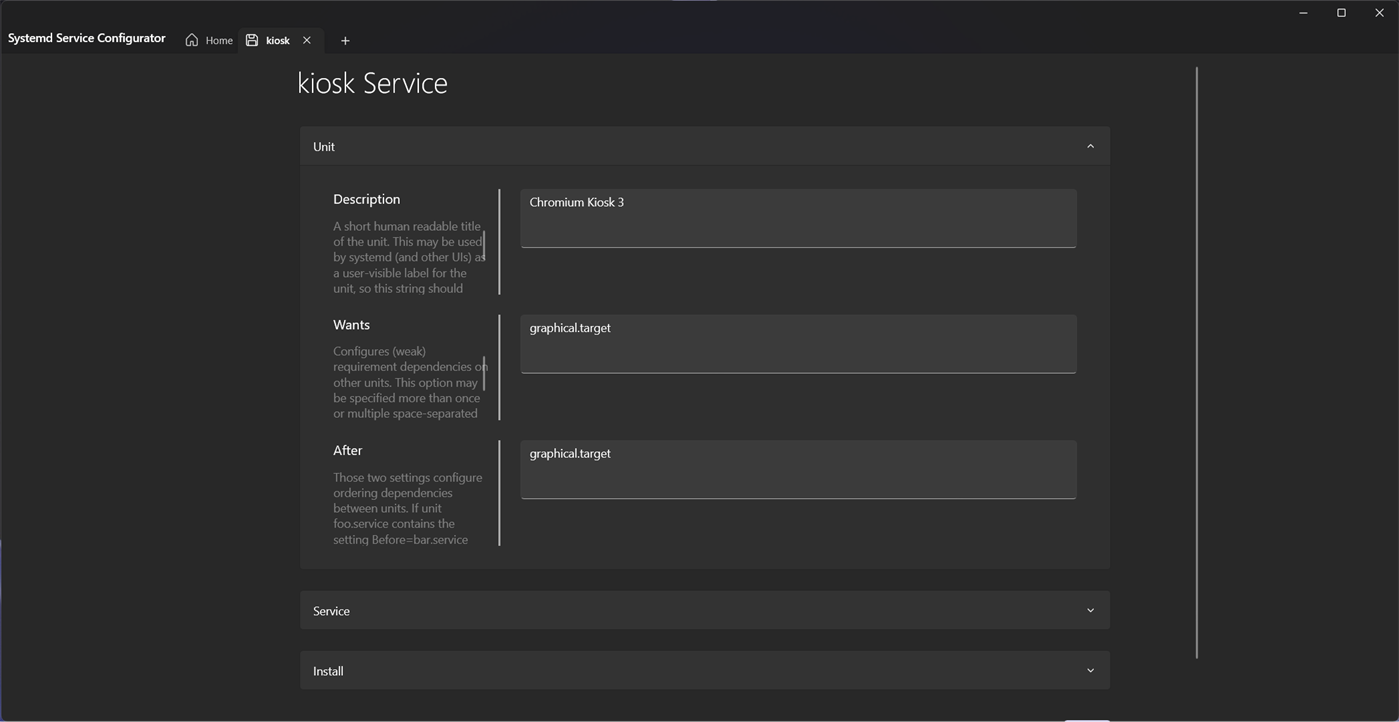
Task: Focus the Wants input field
Action: click(x=798, y=343)
